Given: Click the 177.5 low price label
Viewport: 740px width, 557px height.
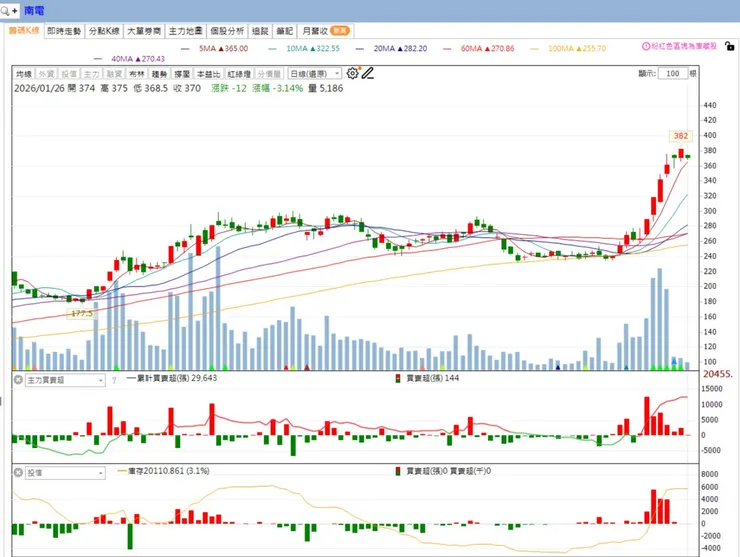Looking at the screenshot, I should coord(82,313).
